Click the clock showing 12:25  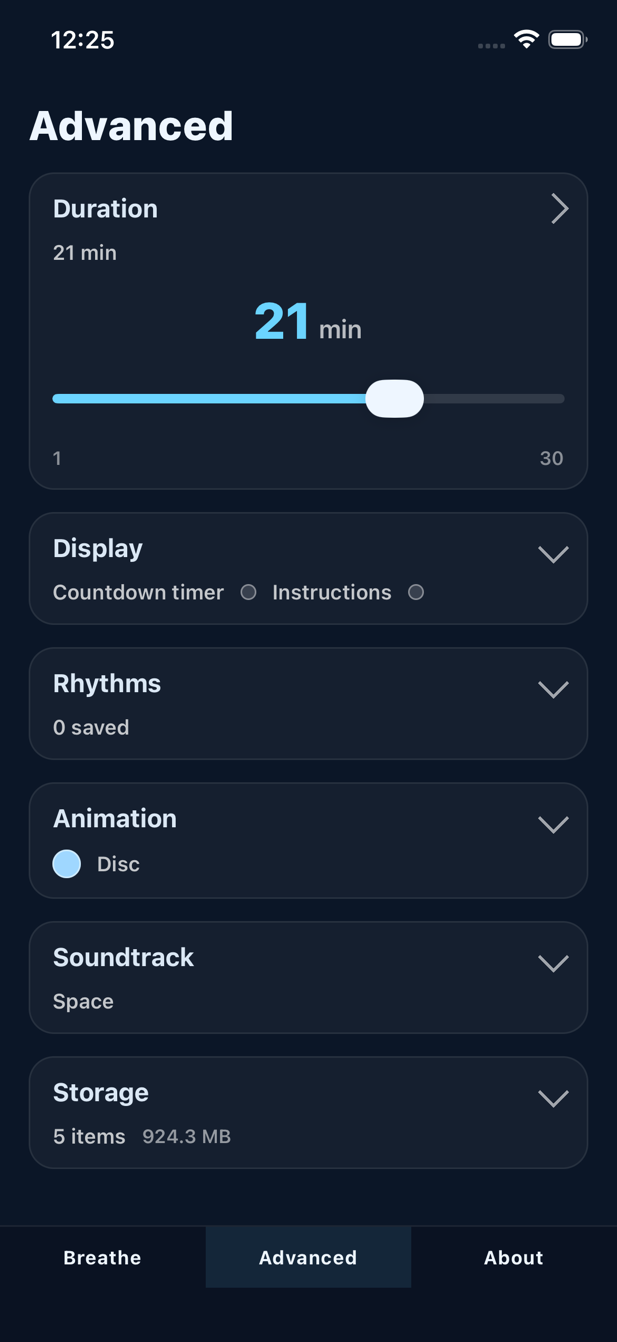[x=84, y=39]
